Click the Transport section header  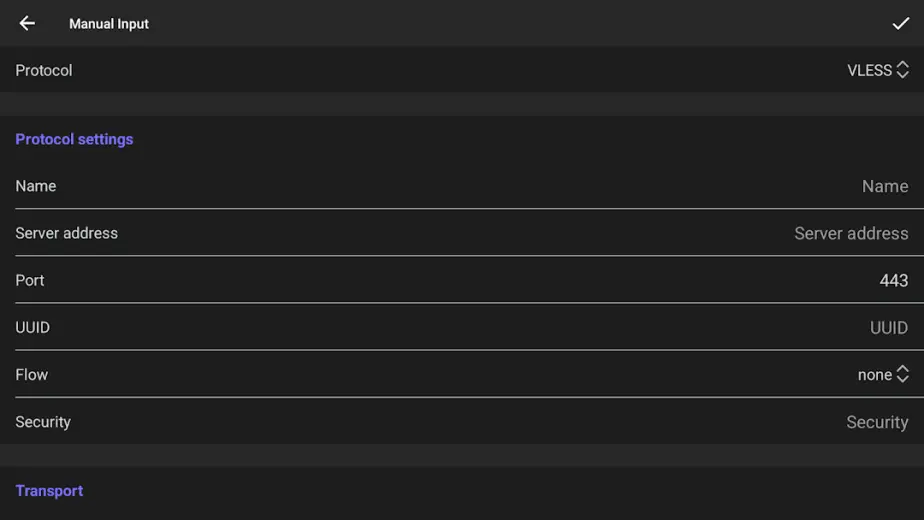click(49, 491)
